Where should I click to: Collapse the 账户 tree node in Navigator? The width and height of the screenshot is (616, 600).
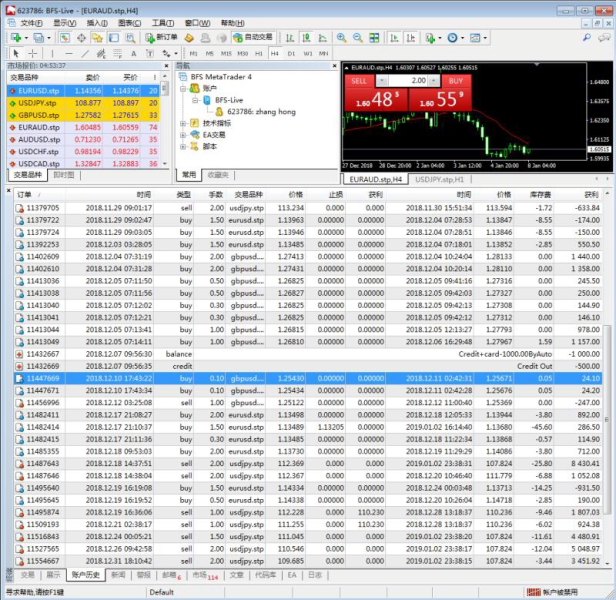click(x=182, y=88)
